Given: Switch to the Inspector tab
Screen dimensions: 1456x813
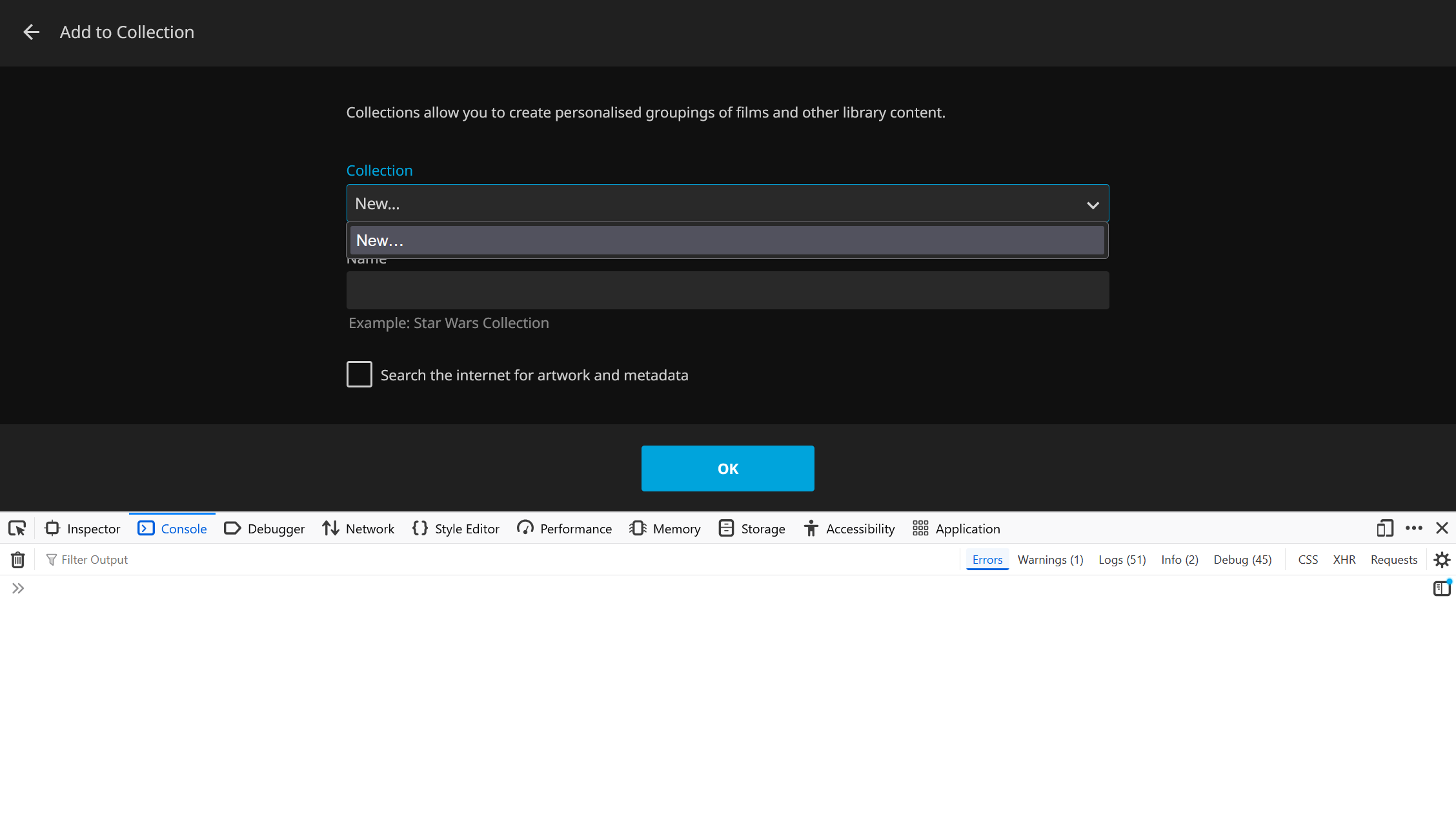Looking at the screenshot, I should click(83, 529).
